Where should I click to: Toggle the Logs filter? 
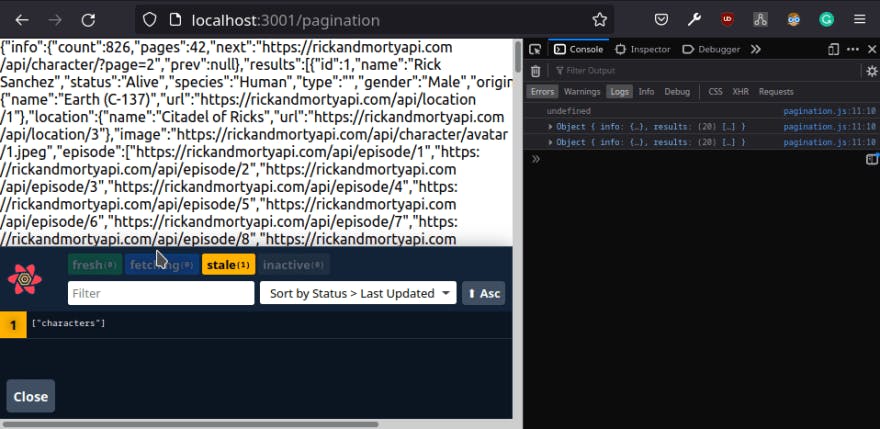pyautogui.click(x=620, y=92)
